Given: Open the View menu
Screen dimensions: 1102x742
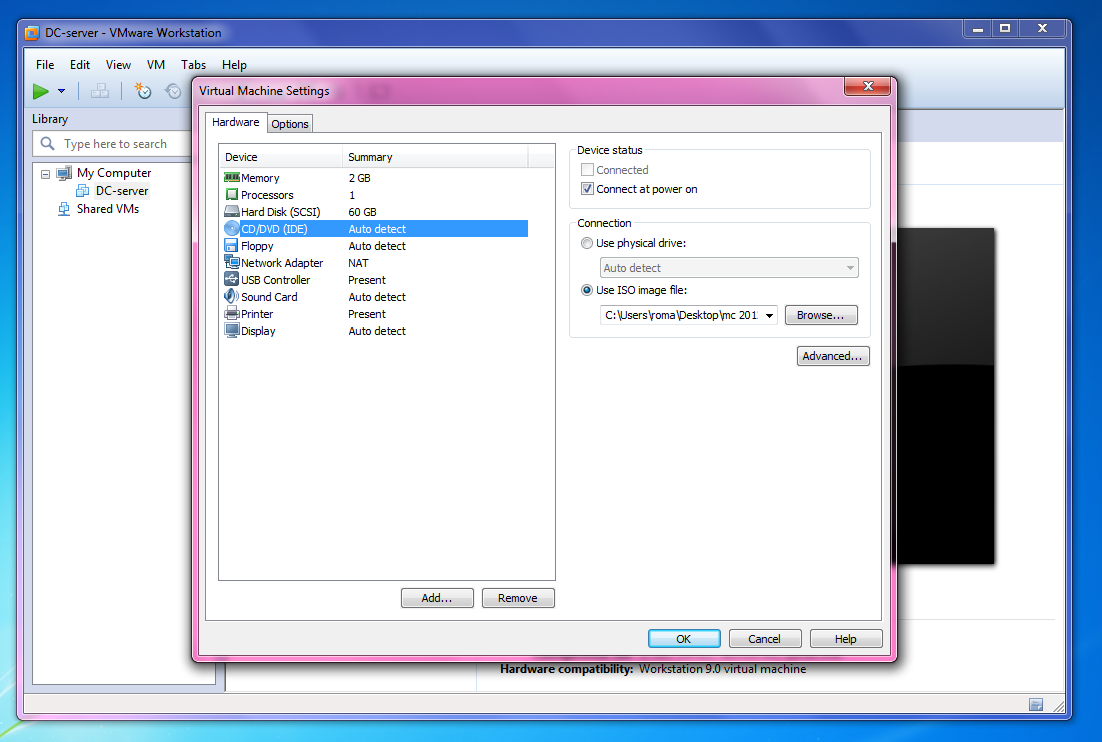Looking at the screenshot, I should (118, 65).
